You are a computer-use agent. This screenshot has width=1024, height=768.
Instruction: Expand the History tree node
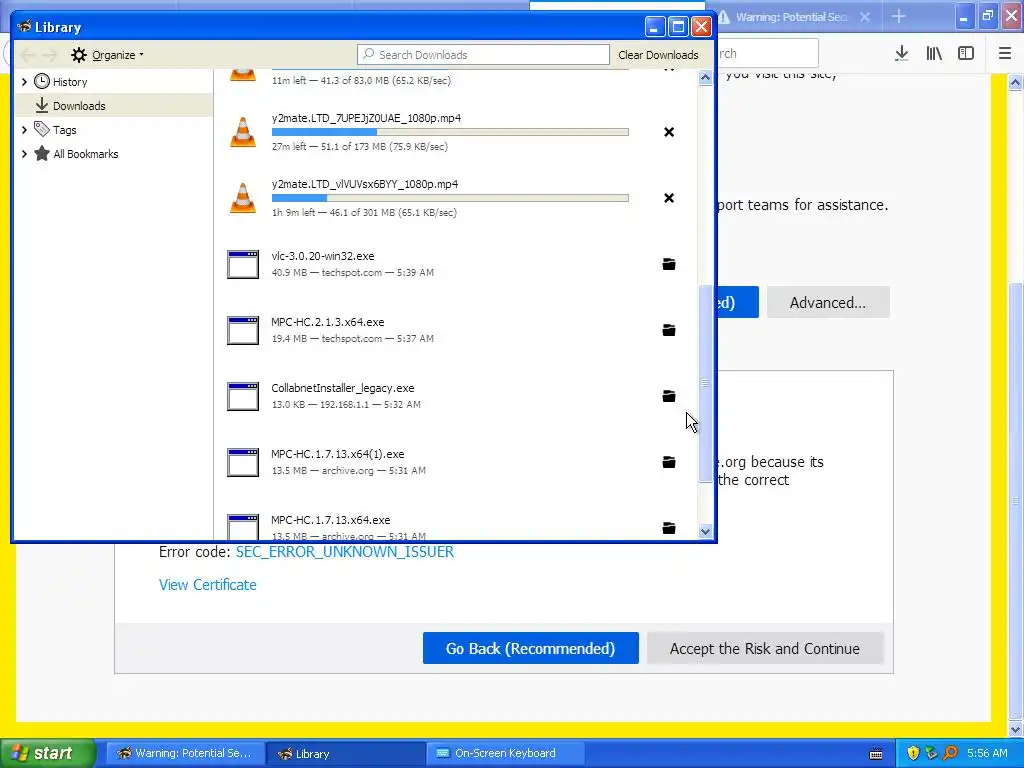coord(24,82)
